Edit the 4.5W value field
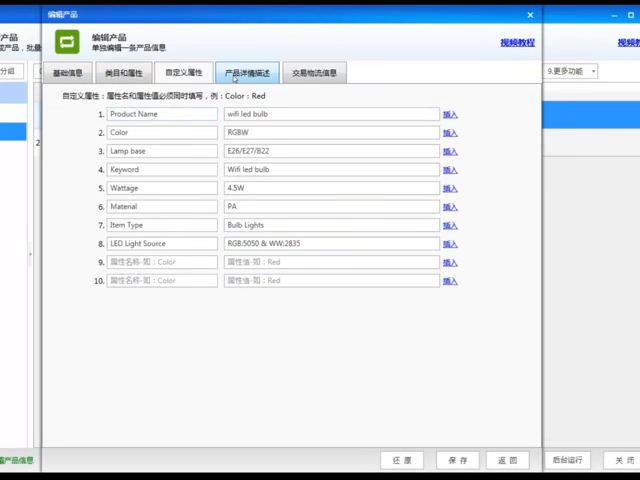Screen dimensions: 640x480 (x=331, y=188)
